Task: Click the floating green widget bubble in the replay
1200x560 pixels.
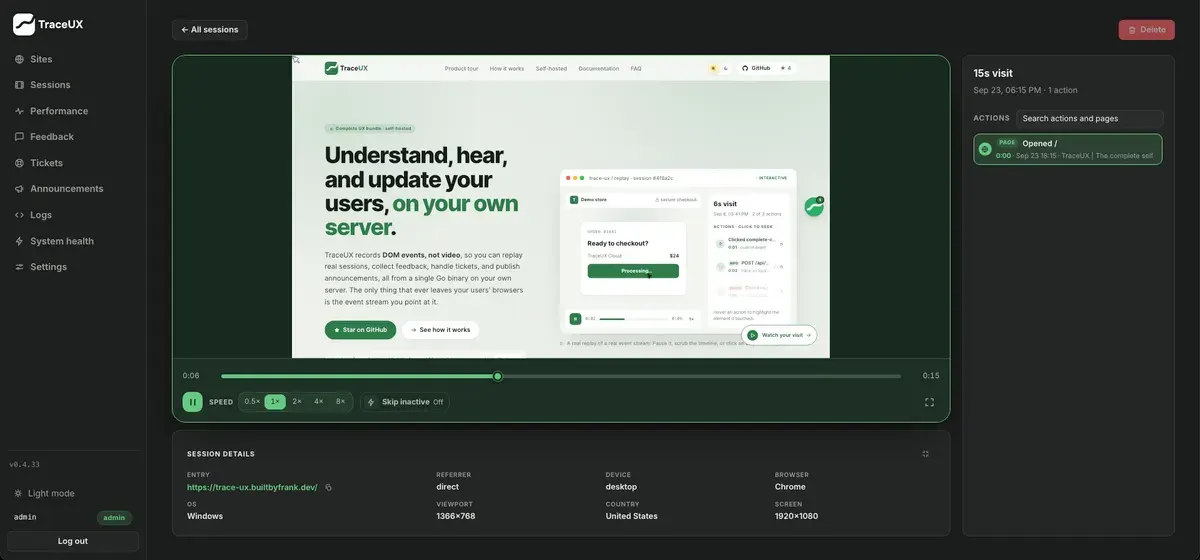Action: tap(814, 206)
